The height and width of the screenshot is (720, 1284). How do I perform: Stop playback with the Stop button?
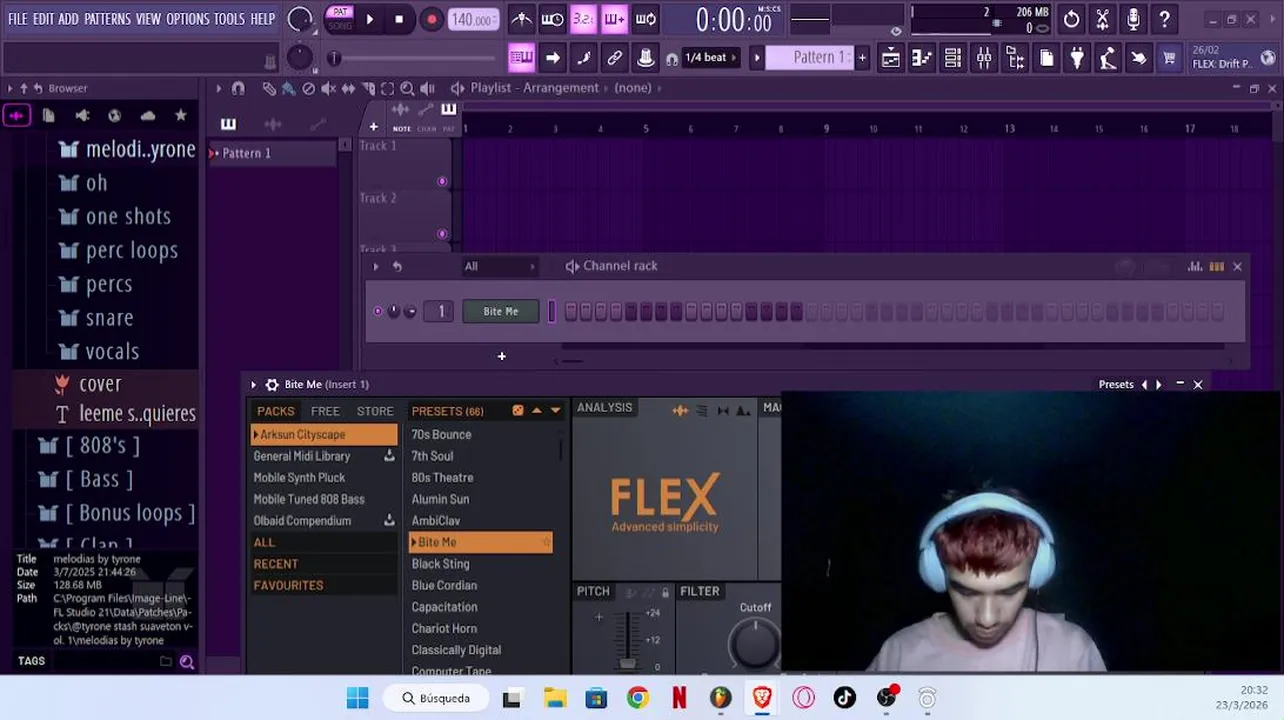[x=399, y=19]
